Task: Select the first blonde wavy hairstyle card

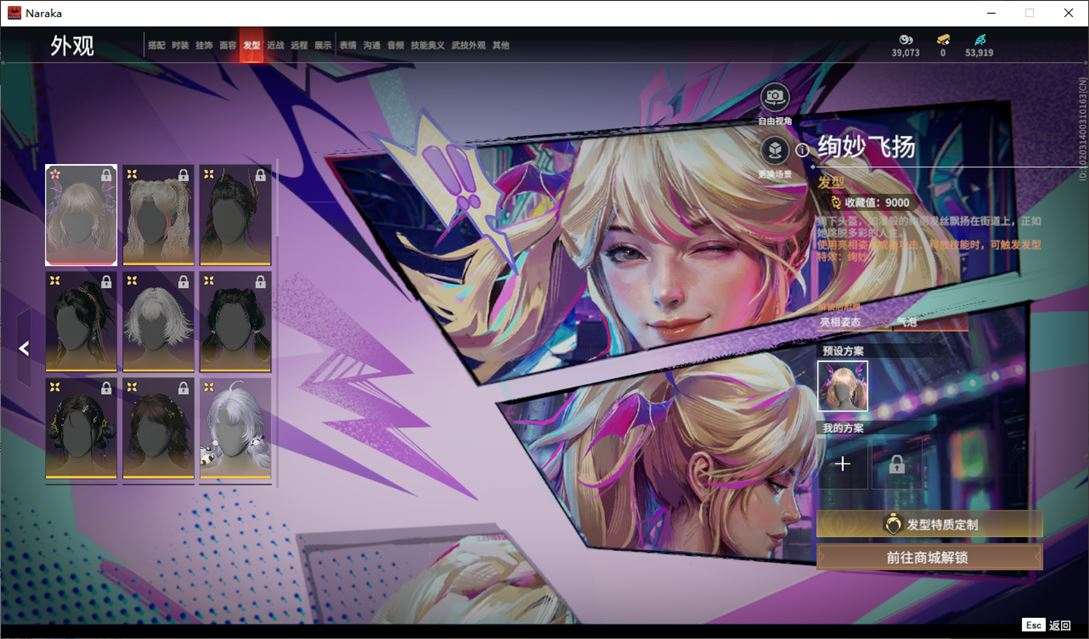Action: click(81, 215)
